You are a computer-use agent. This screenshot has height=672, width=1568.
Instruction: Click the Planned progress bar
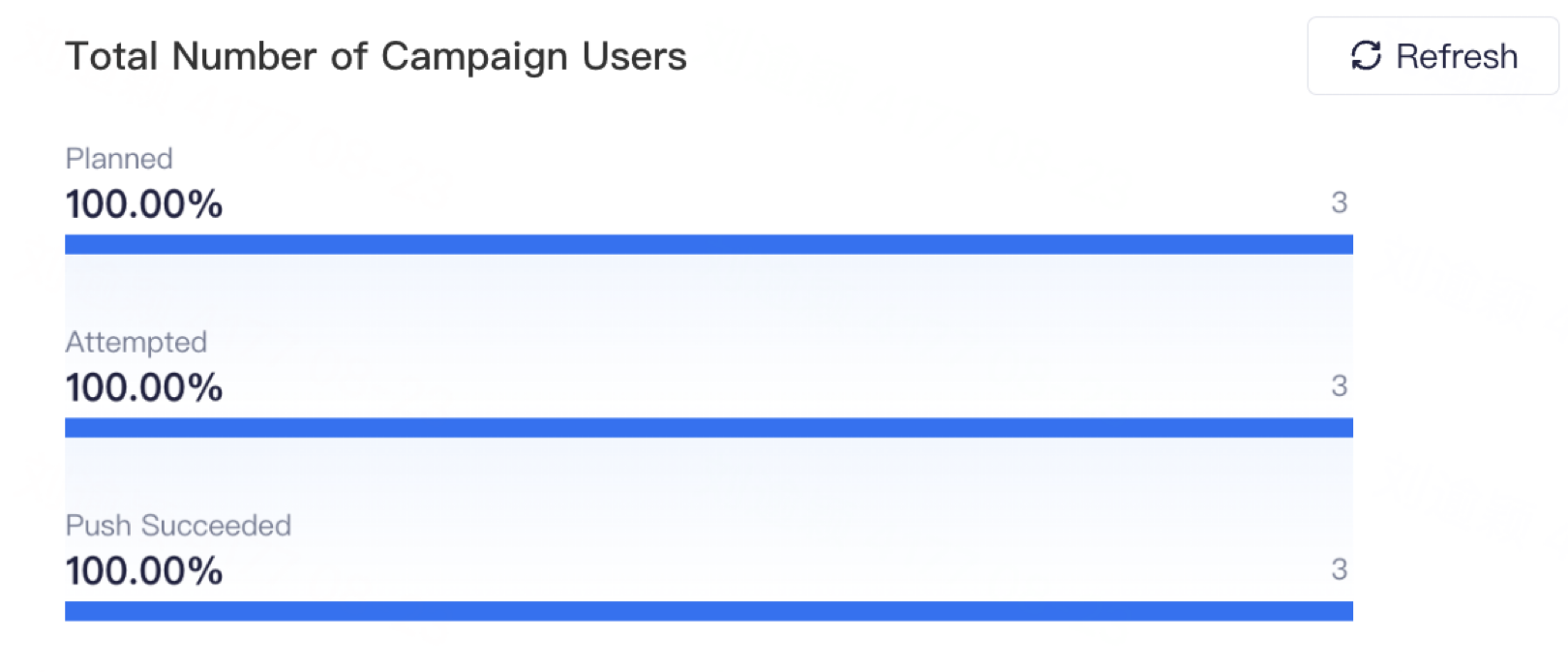click(x=709, y=244)
